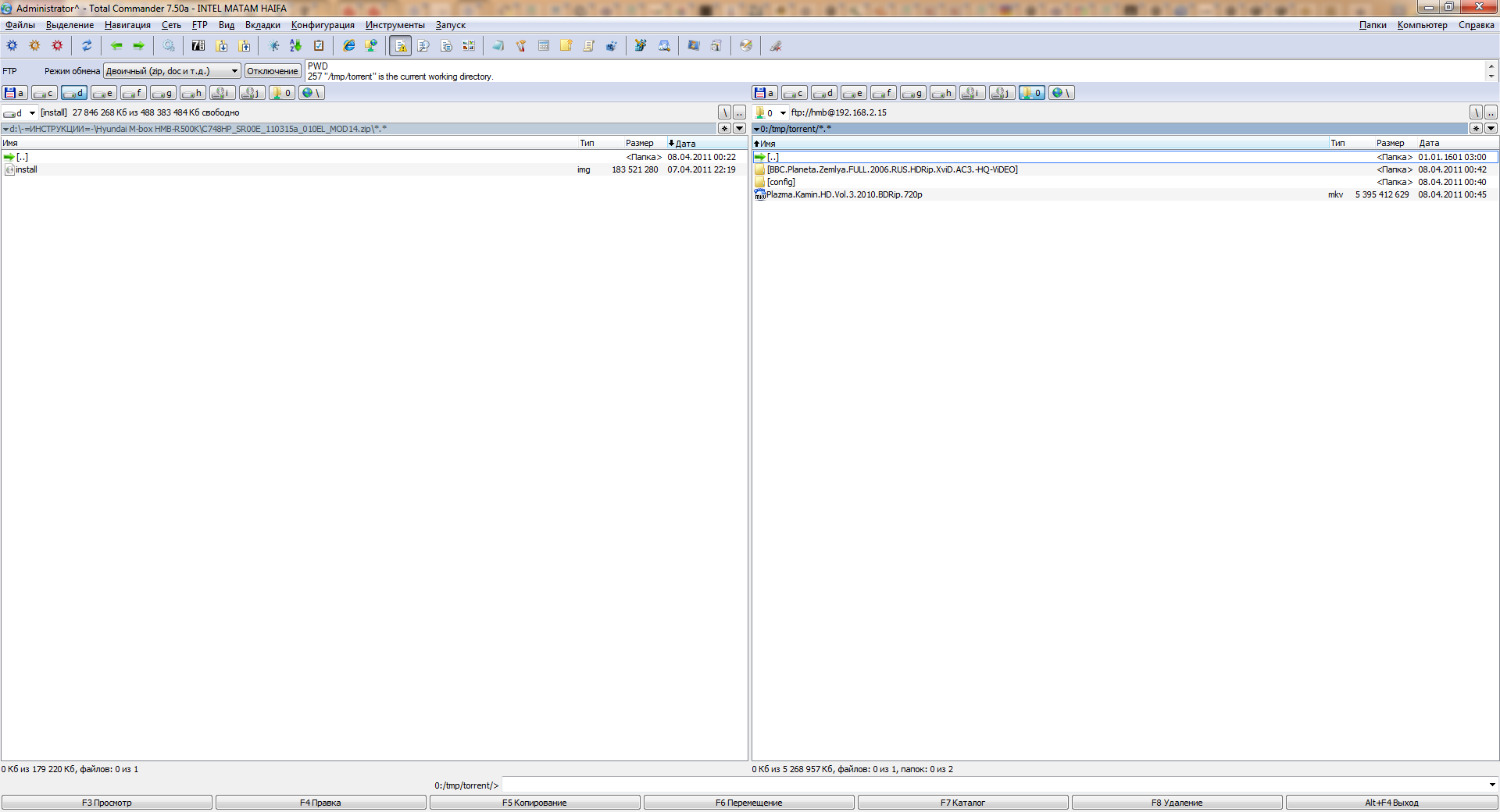Expand the left panel drive selector dropdown

point(32,113)
